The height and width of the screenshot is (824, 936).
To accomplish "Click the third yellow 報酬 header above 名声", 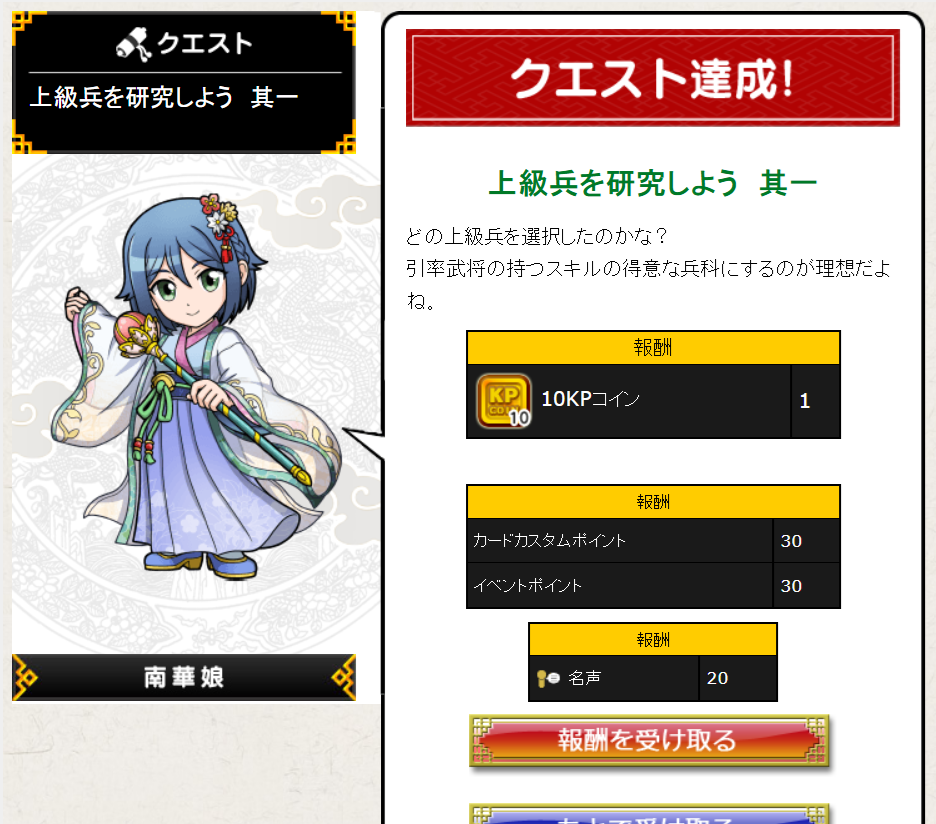I will pos(653,639).
